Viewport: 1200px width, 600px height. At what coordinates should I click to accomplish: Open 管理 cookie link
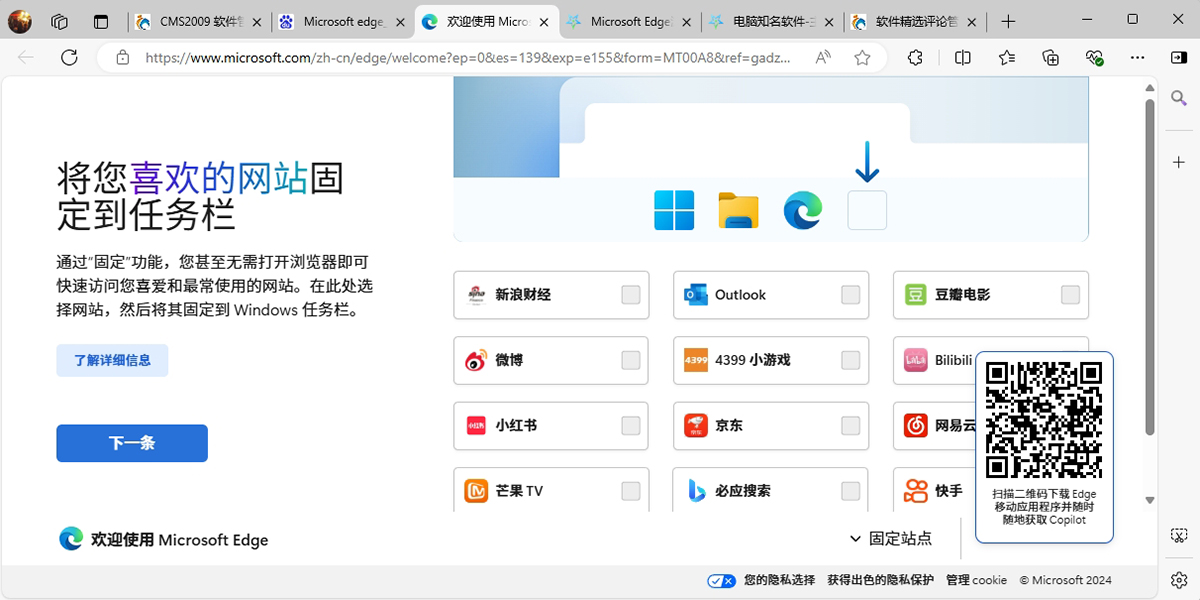coord(977,580)
